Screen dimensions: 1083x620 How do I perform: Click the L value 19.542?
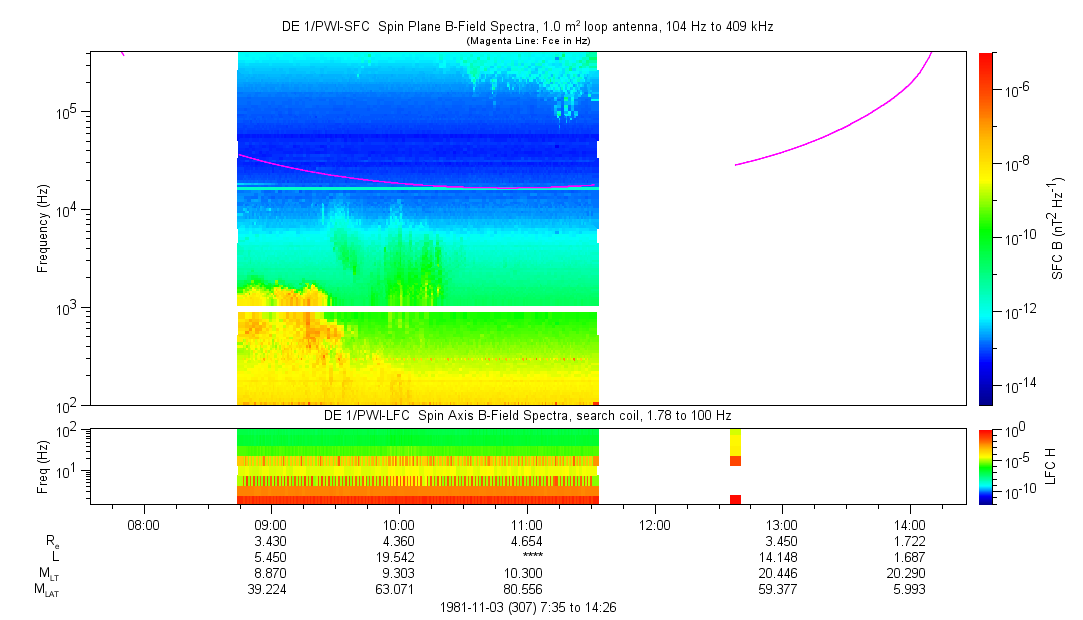[x=399, y=557]
